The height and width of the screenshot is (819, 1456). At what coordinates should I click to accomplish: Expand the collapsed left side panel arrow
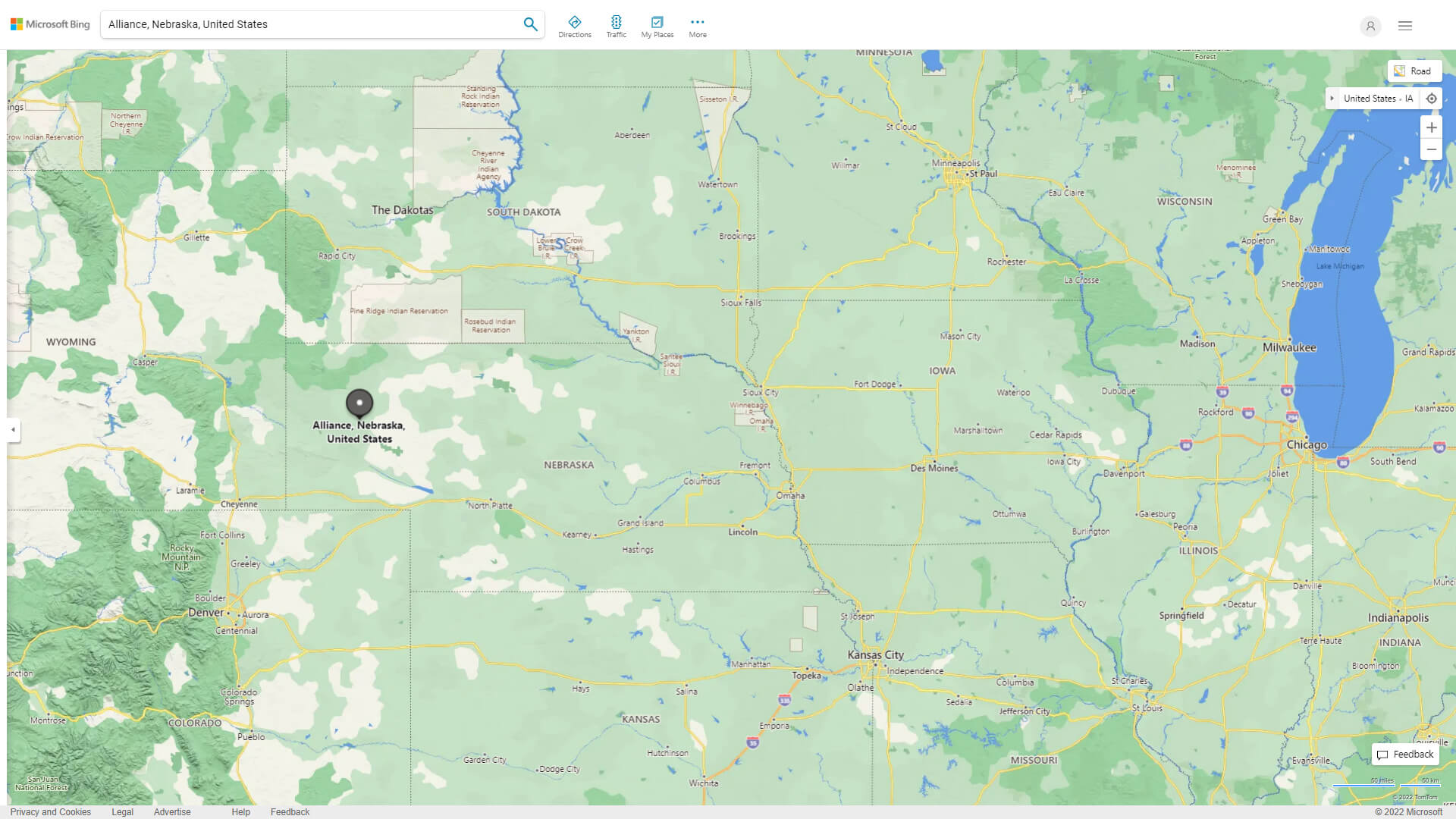12,430
